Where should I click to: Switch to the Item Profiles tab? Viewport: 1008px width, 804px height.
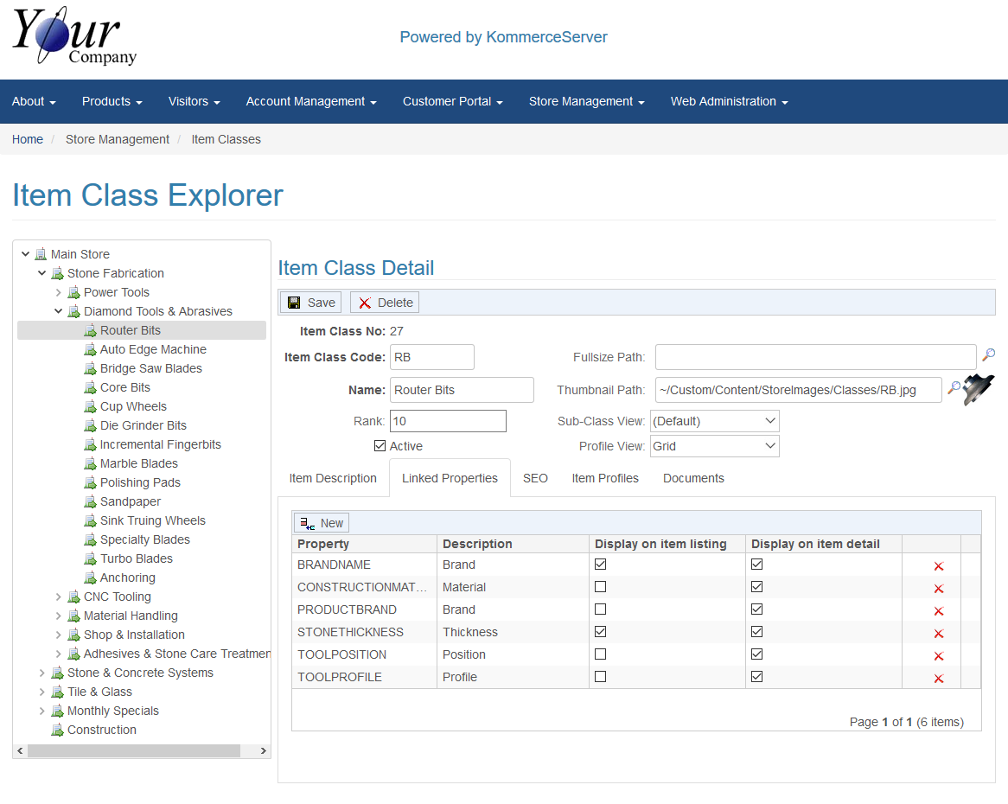click(605, 478)
